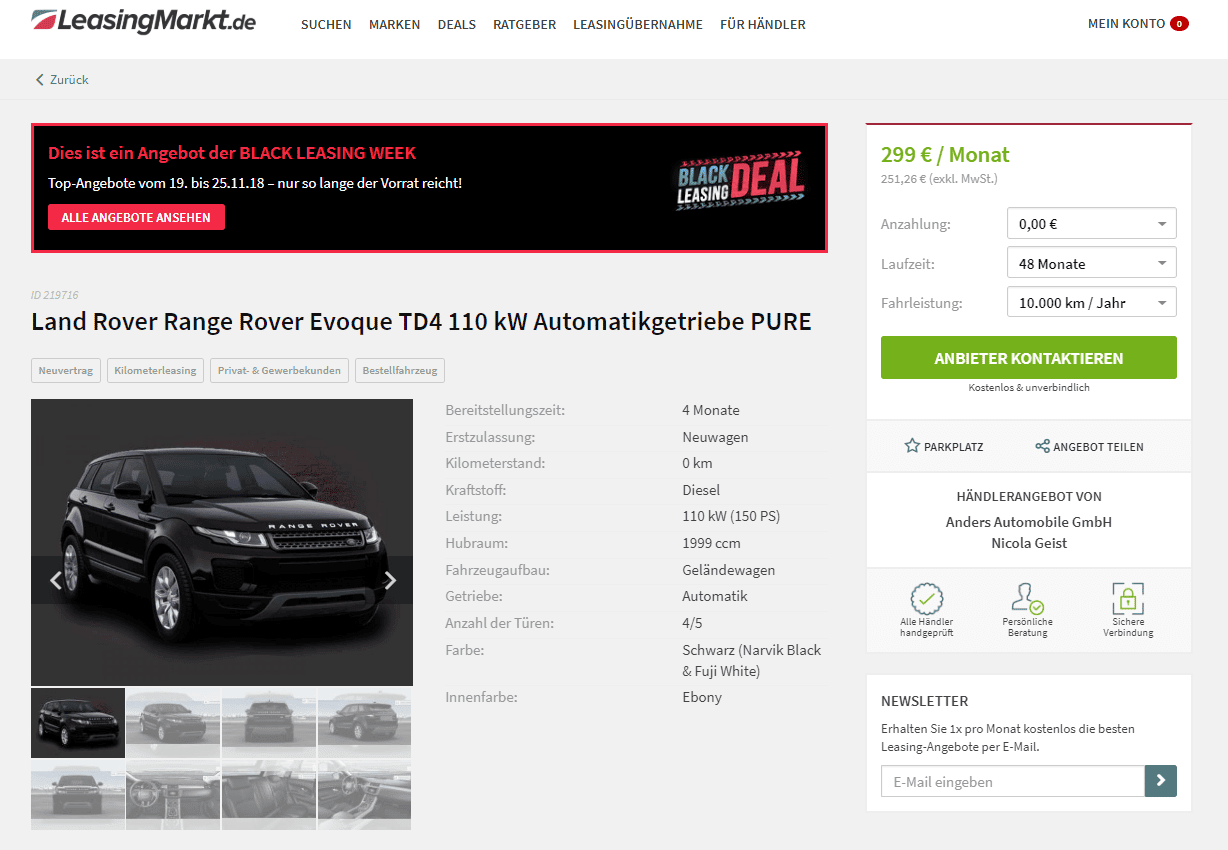Select the seats interior thumbnail
This screenshot has height=850, width=1228.
(269, 795)
